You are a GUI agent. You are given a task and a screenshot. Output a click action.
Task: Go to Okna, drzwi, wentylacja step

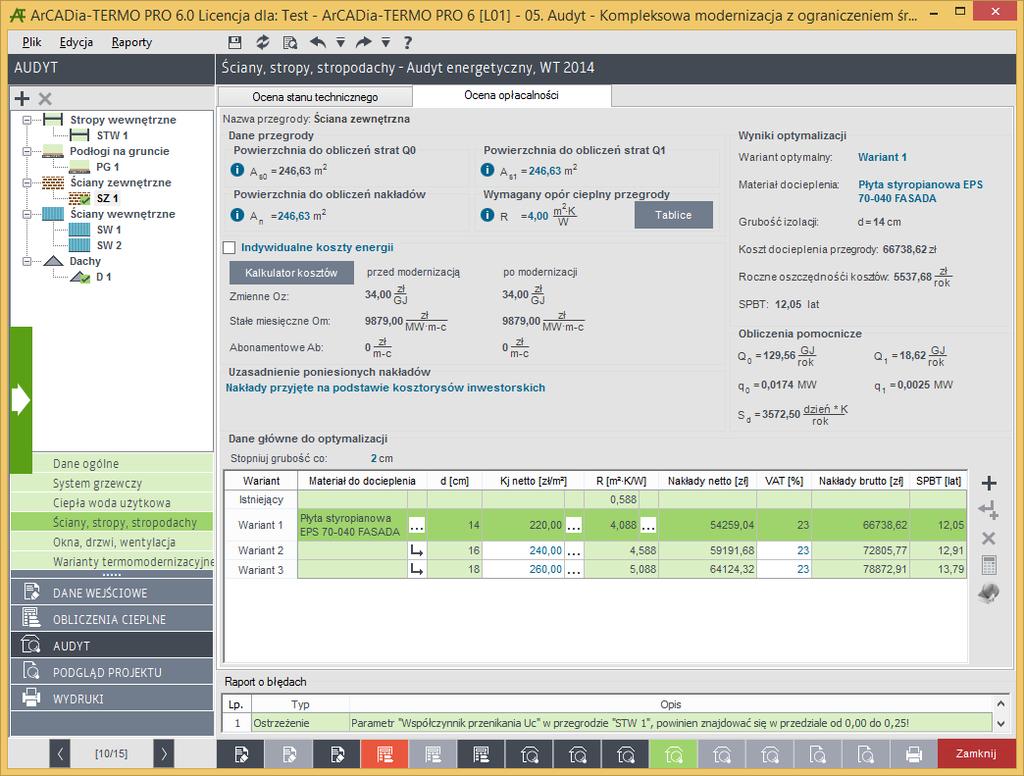tap(114, 542)
